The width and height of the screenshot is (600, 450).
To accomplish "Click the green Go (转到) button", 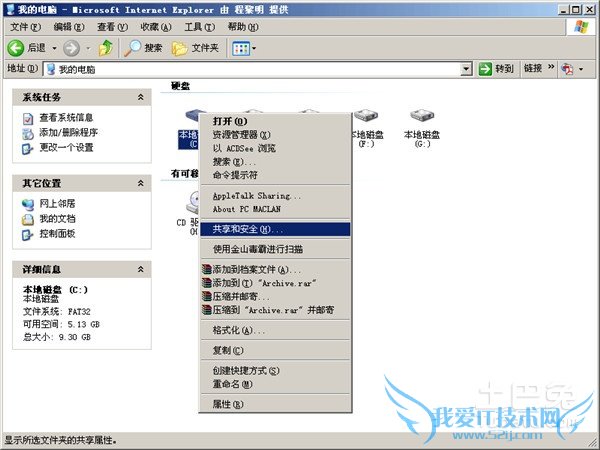I will click(x=496, y=69).
